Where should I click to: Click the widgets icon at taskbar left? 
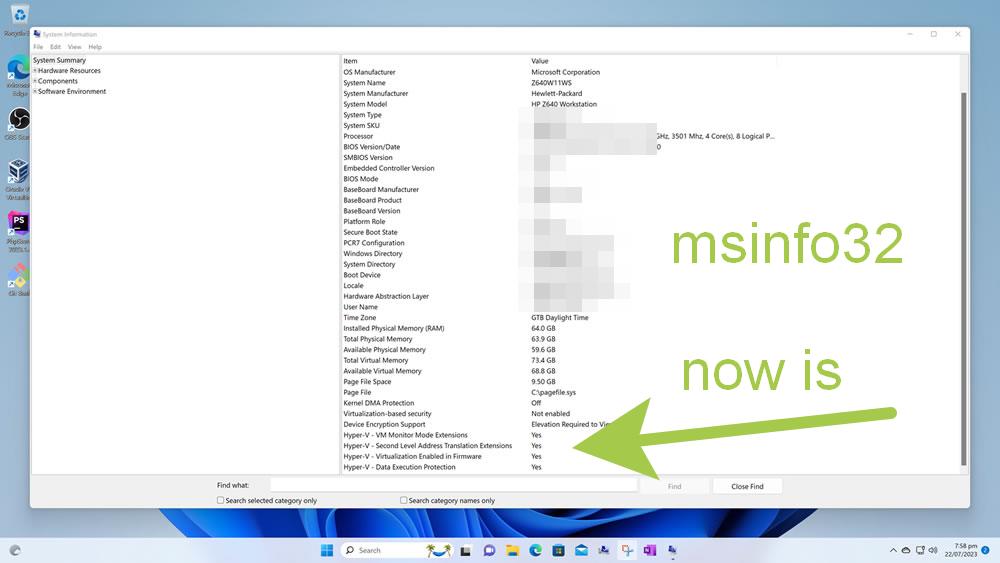(15, 550)
